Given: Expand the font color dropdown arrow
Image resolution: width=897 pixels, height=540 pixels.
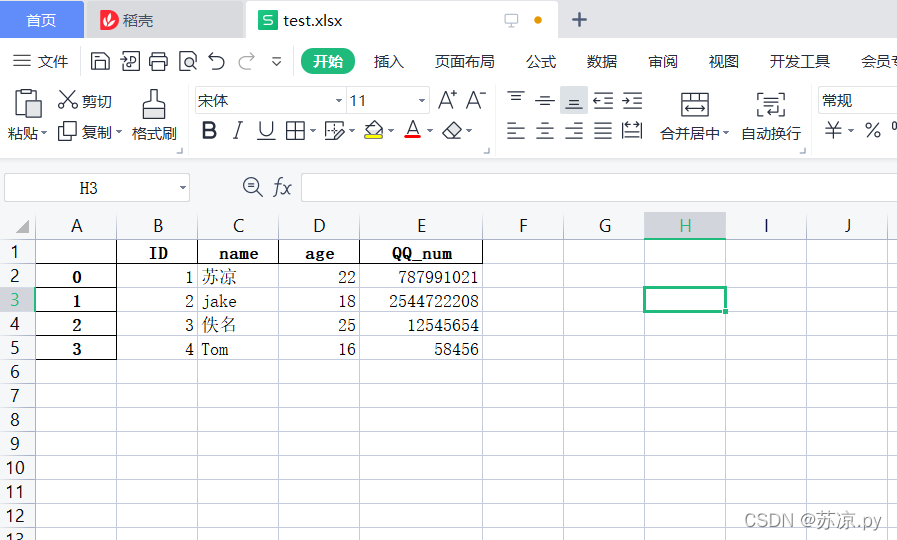Looking at the screenshot, I should click(430, 131).
